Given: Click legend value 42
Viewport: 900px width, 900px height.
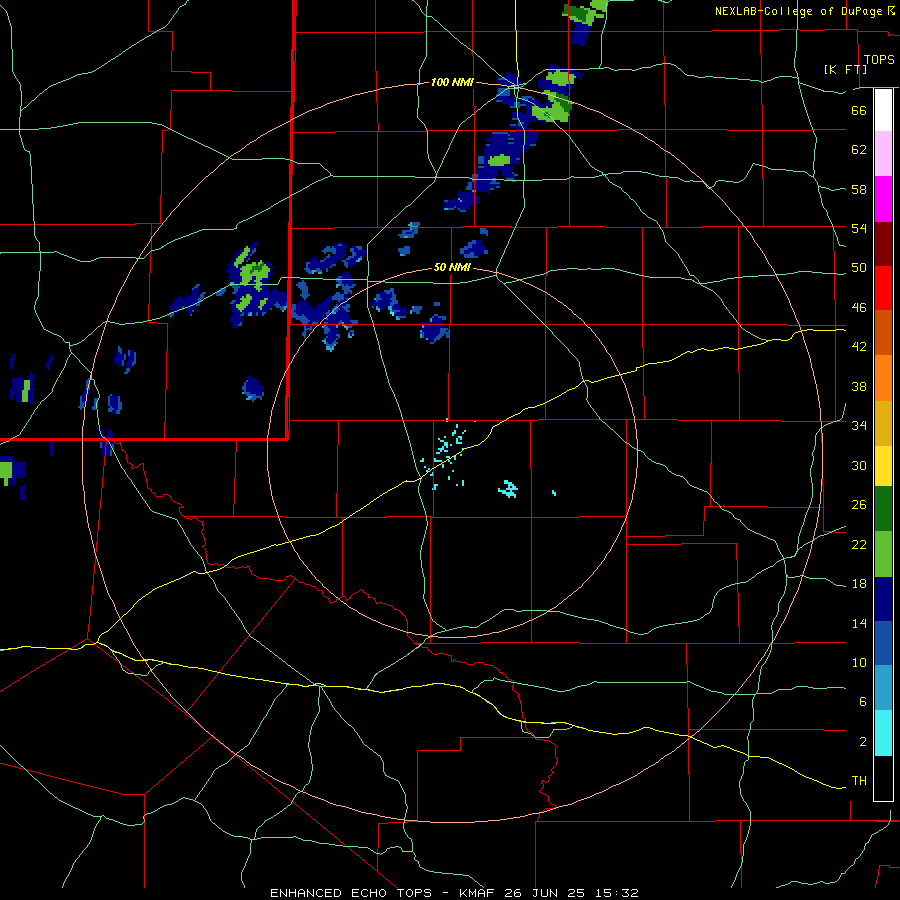Looking at the screenshot, I should [859, 347].
